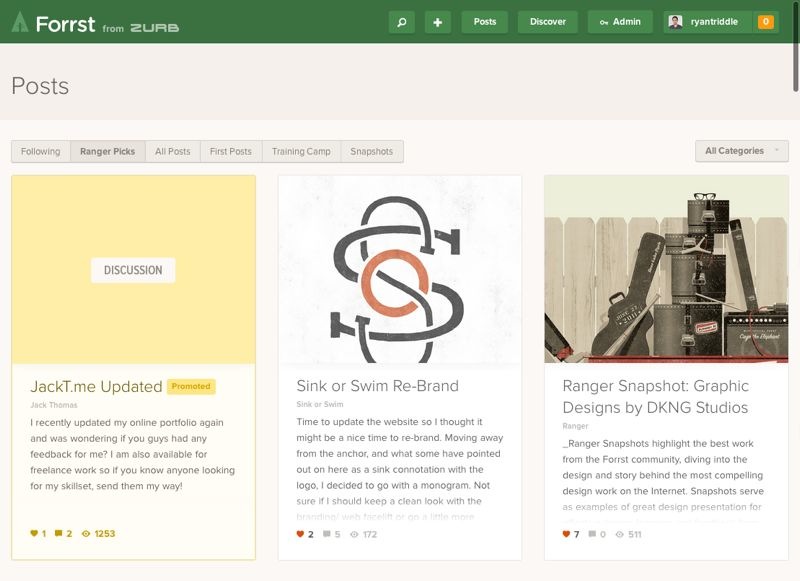Viewport: 800px width, 581px height.
Task: Click the 511 view count text
Action: 635,535
